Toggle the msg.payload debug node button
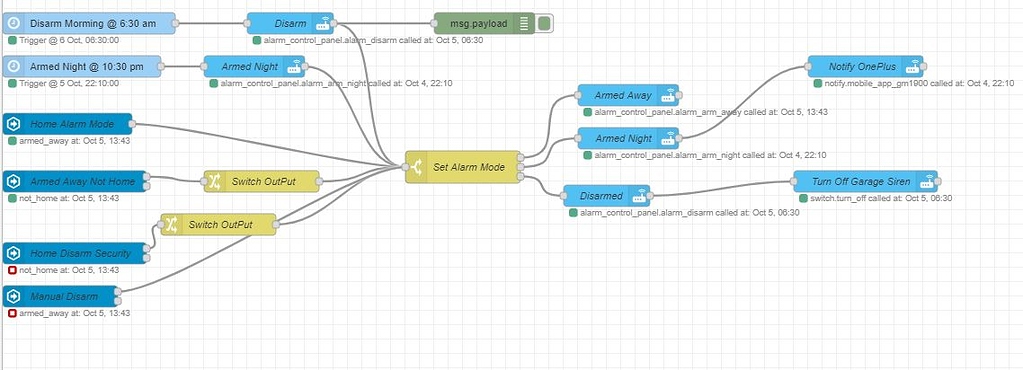The width and height of the screenshot is (1023, 370). coord(545,23)
